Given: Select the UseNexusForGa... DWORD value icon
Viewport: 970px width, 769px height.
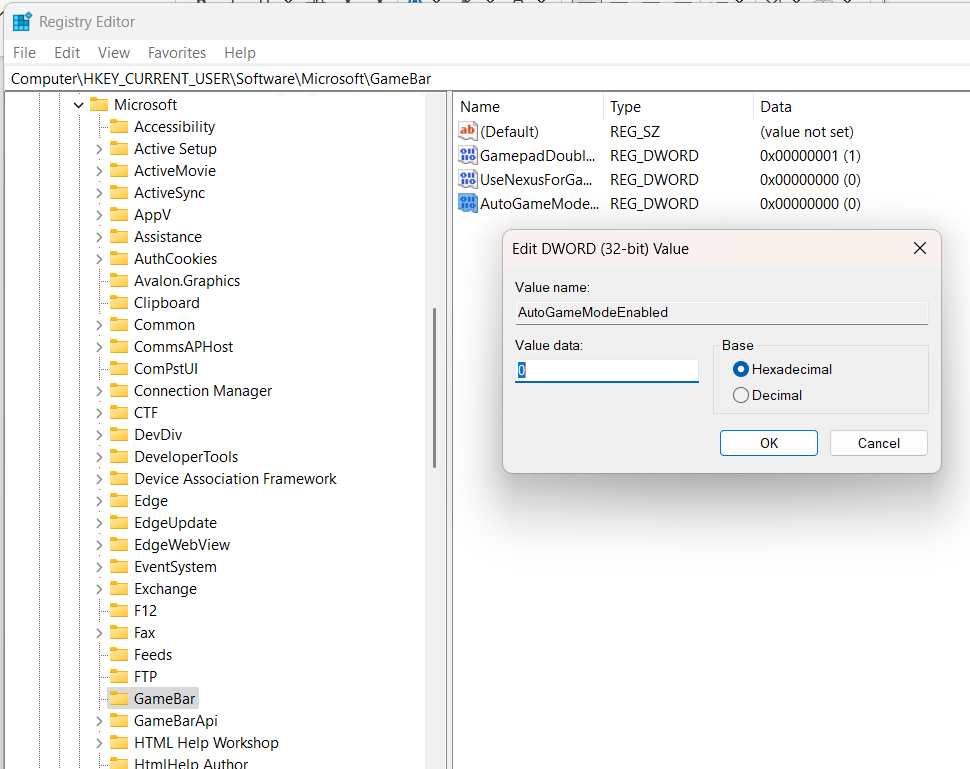Looking at the screenshot, I should point(467,179).
